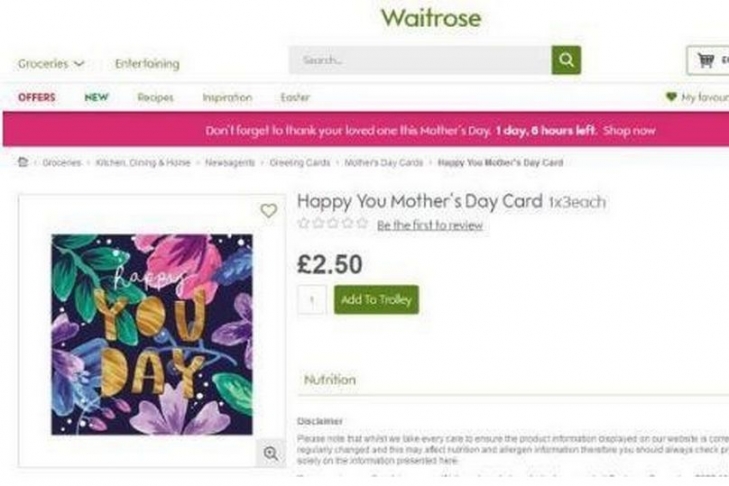This screenshot has width=729, height=486.
Task: Select the Nutrition tab
Action: pos(329,380)
